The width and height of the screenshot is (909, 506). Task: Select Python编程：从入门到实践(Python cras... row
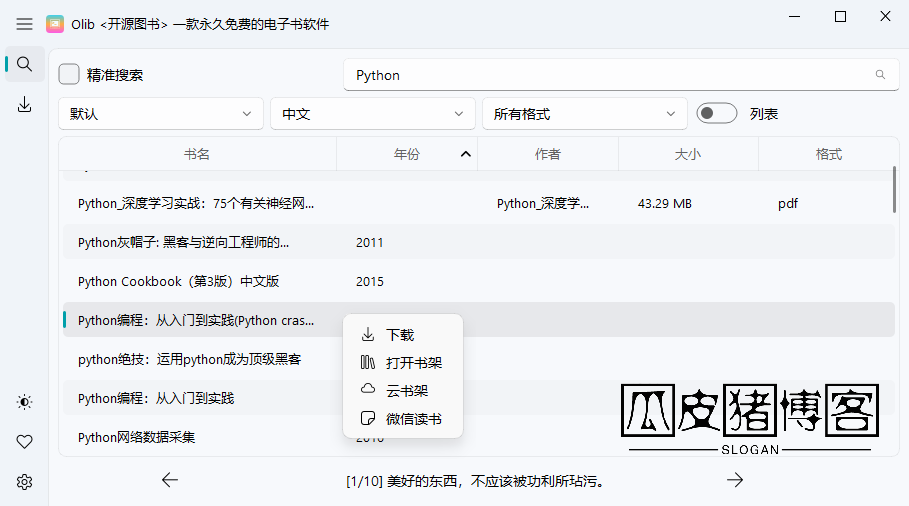coord(478,320)
